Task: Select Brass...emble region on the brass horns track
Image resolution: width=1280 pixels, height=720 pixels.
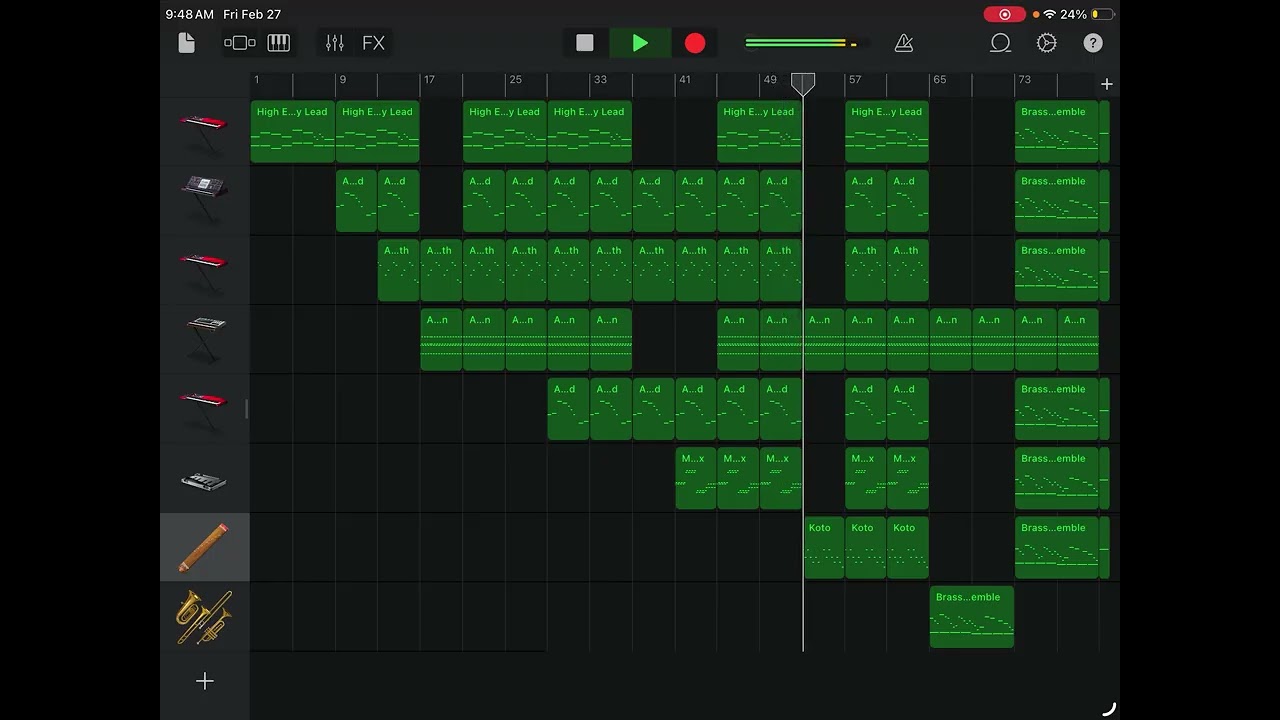Action: point(972,617)
